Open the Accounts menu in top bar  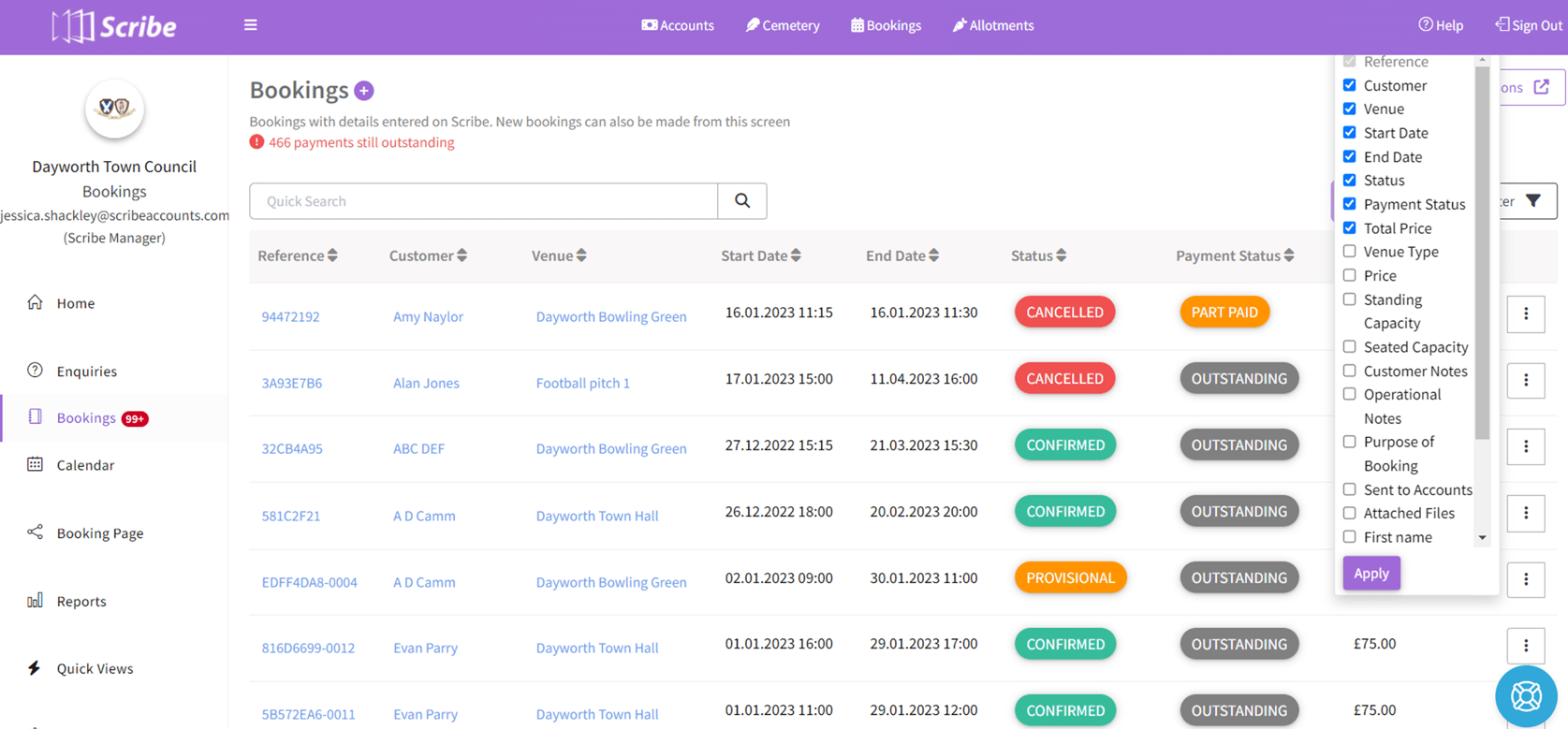[678, 25]
